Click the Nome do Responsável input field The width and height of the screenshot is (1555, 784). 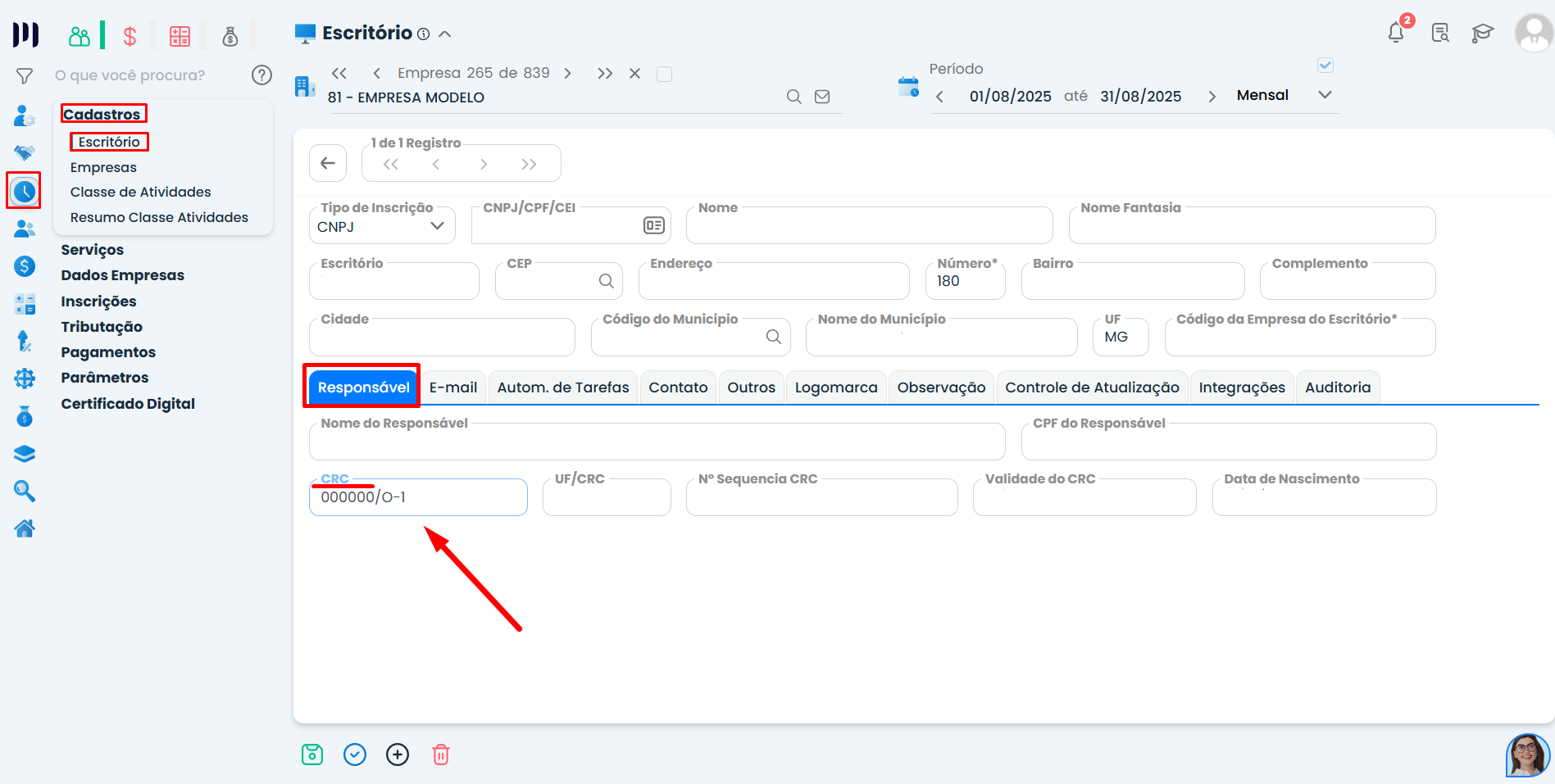pos(657,443)
